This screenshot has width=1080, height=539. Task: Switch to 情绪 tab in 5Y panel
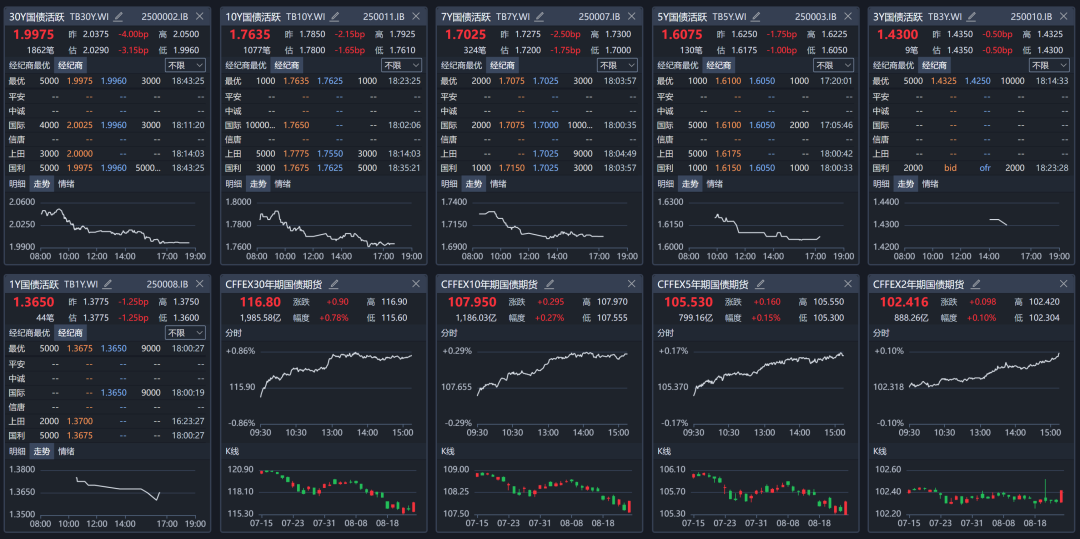tap(716, 184)
